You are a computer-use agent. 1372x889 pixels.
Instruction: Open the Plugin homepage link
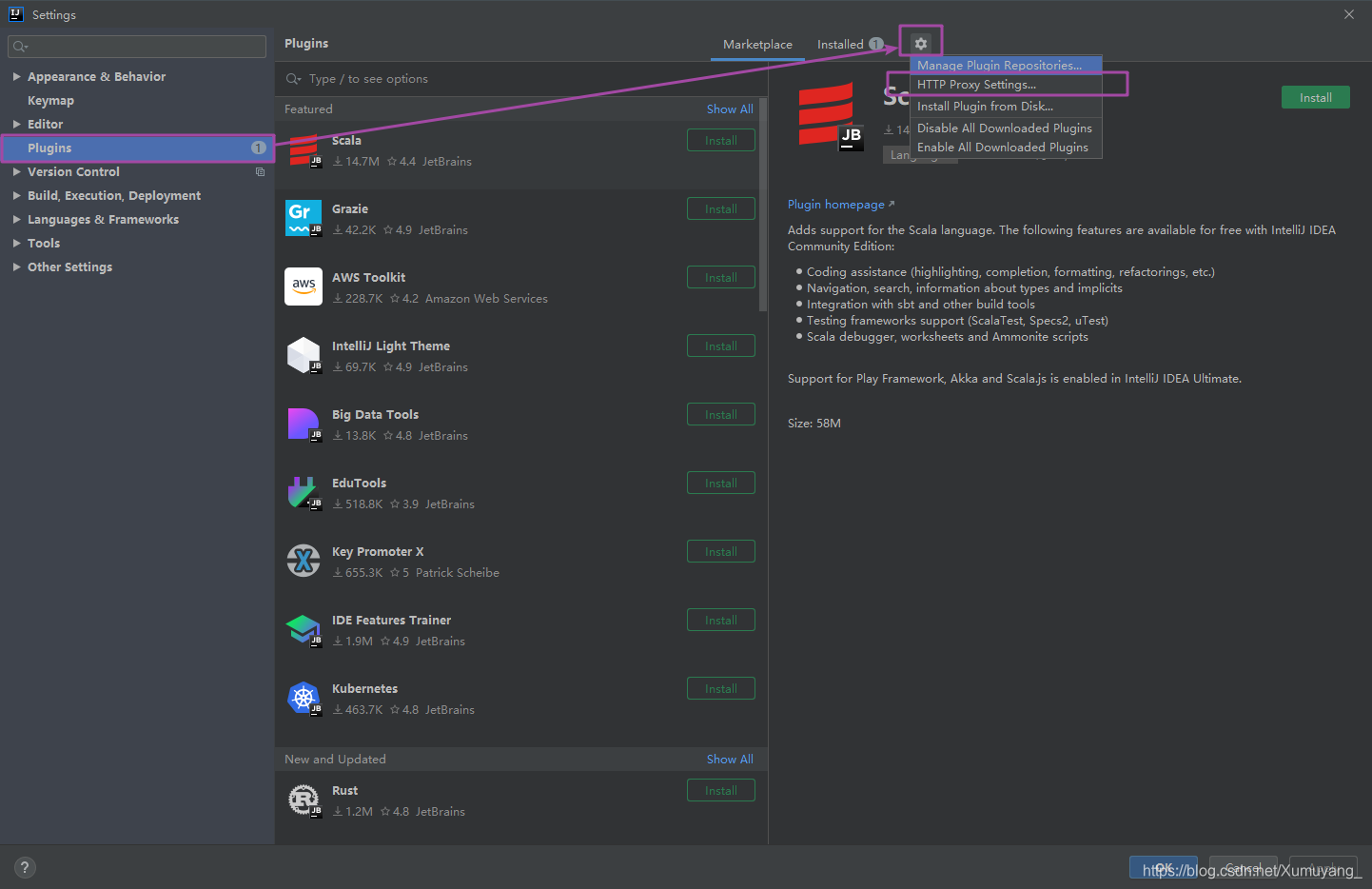pyautogui.click(x=840, y=205)
